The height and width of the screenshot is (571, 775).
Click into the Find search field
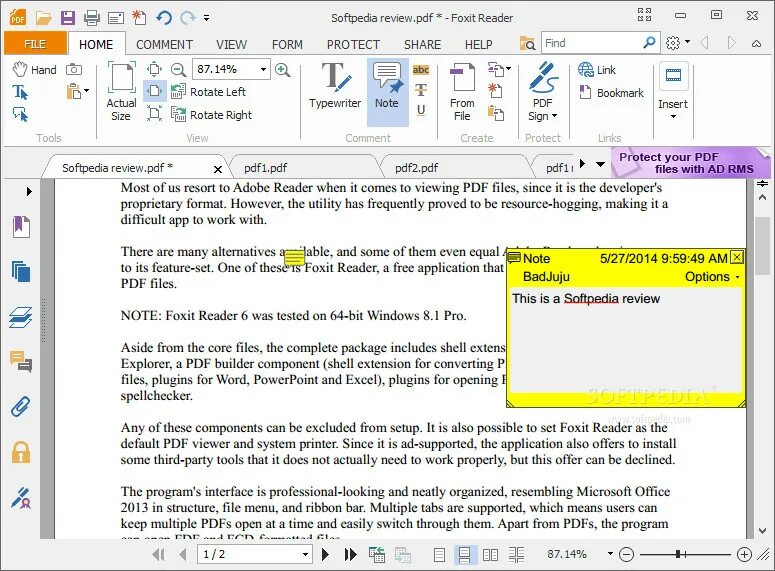coord(592,44)
